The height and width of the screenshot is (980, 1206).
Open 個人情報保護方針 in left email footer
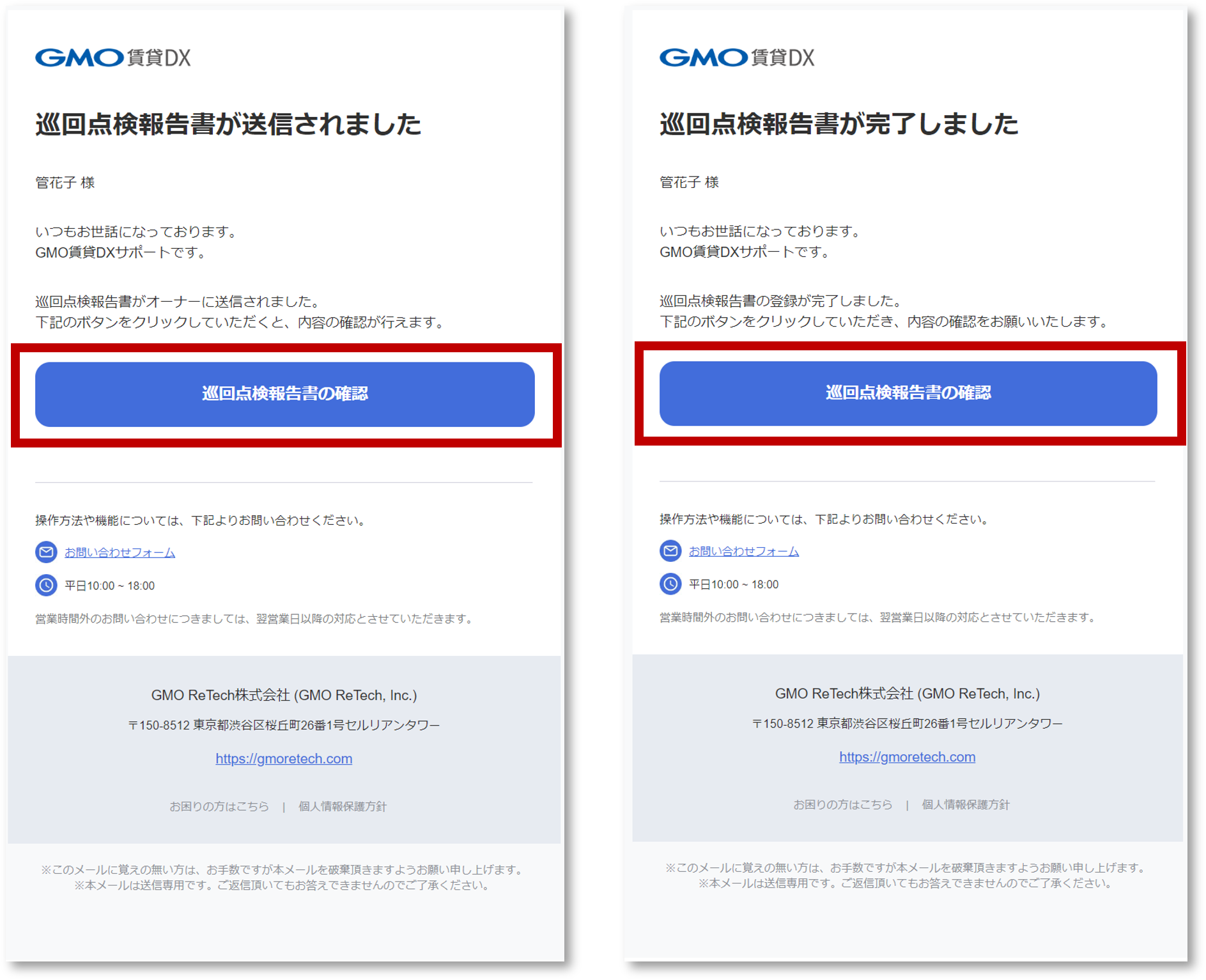click(x=343, y=807)
